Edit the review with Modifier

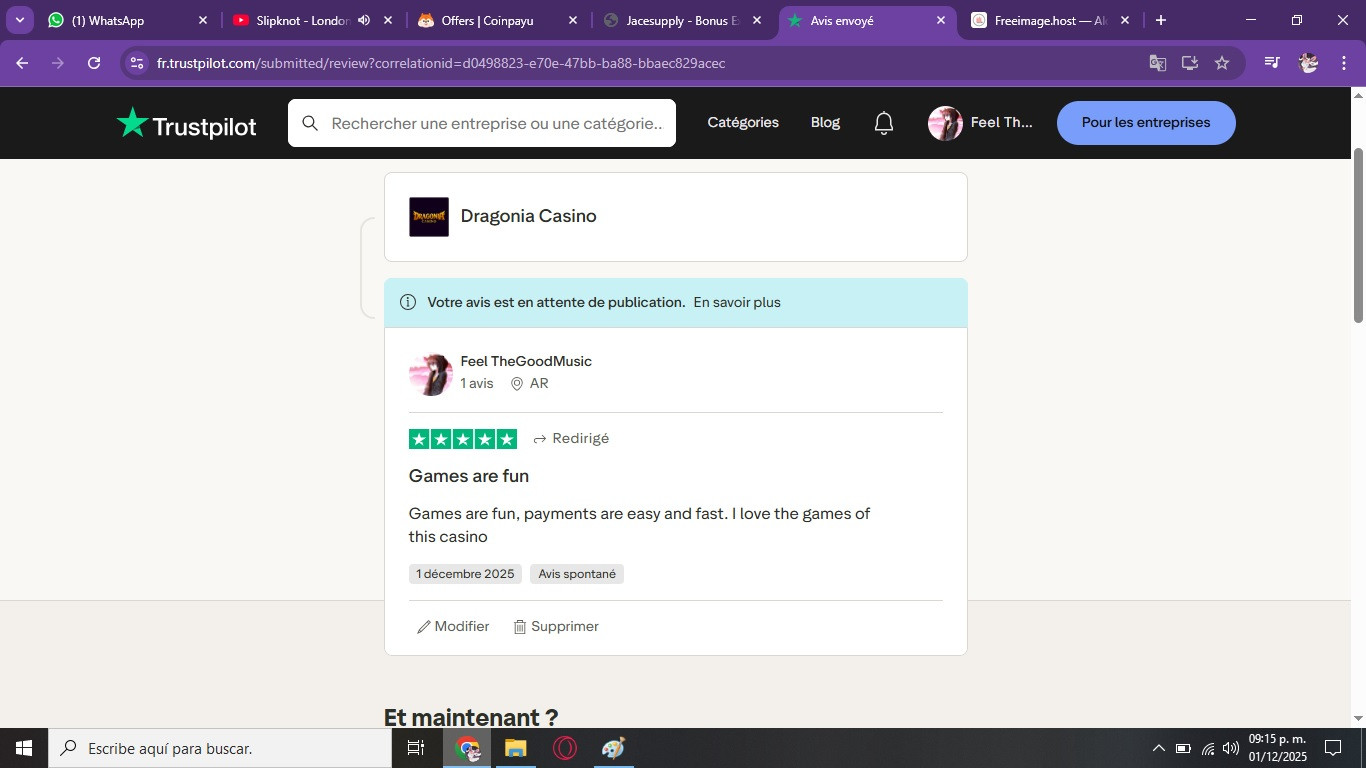tap(453, 627)
